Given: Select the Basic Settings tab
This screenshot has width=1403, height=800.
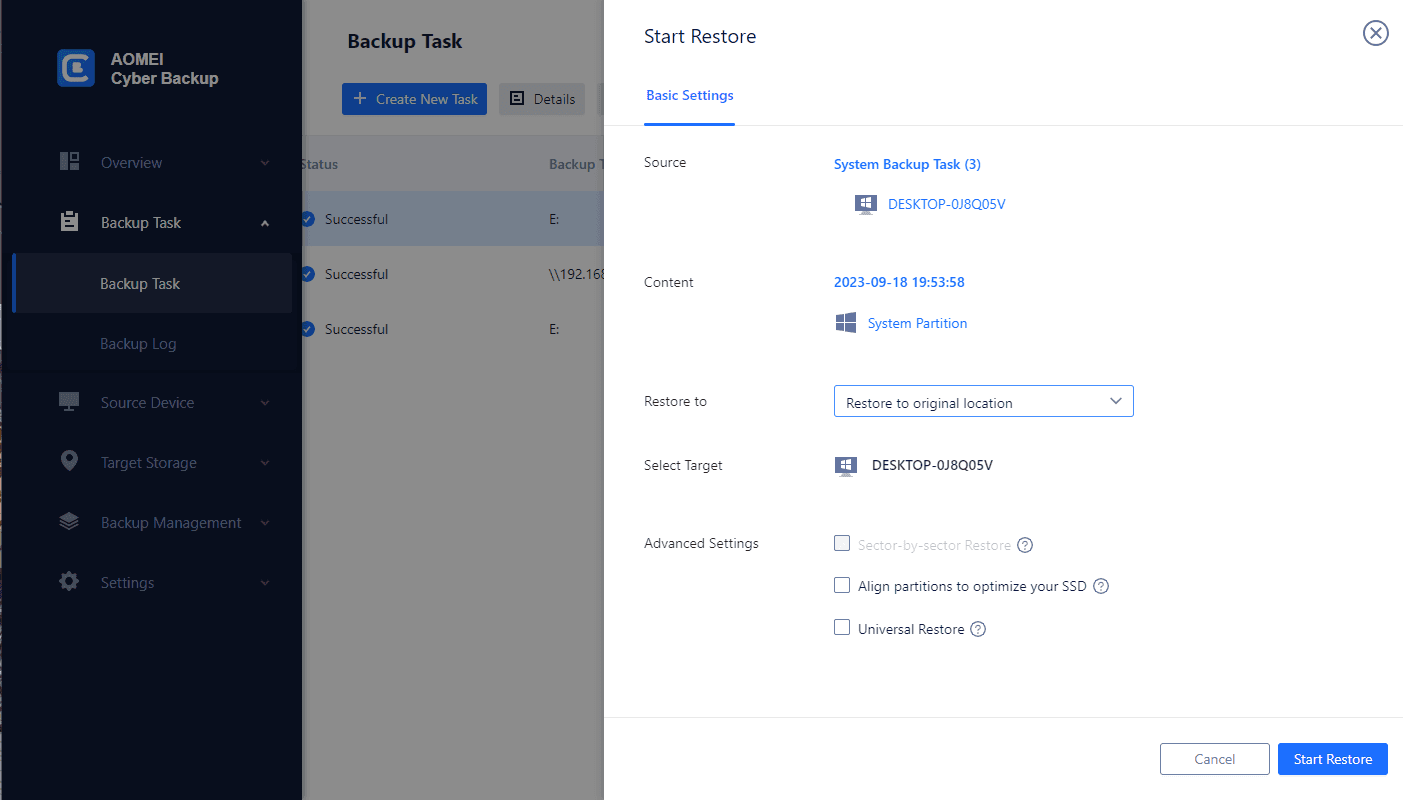Looking at the screenshot, I should tap(689, 96).
